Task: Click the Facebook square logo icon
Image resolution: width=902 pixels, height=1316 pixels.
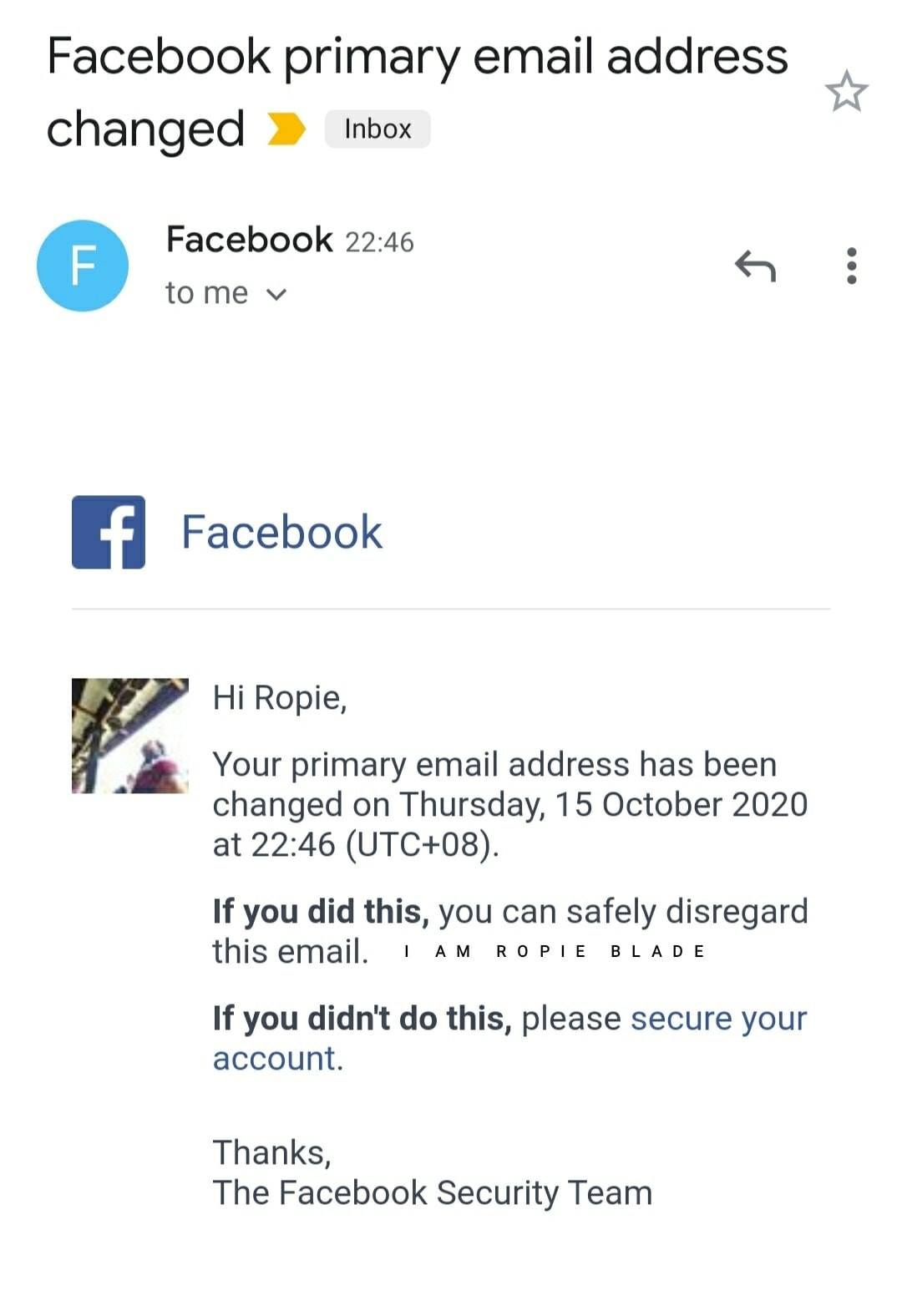Action: pos(109,532)
